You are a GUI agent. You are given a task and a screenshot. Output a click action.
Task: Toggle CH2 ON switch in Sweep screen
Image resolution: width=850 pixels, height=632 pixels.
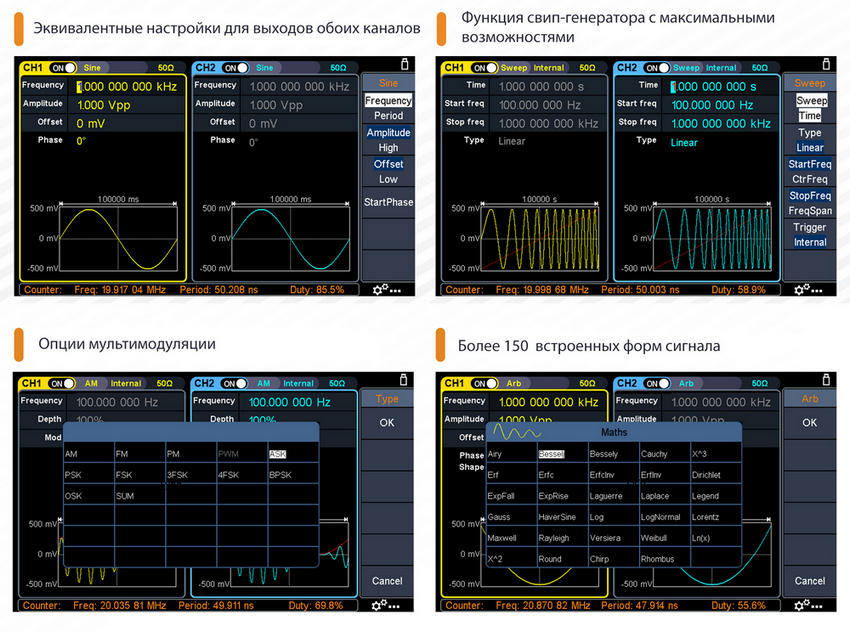[657, 68]
